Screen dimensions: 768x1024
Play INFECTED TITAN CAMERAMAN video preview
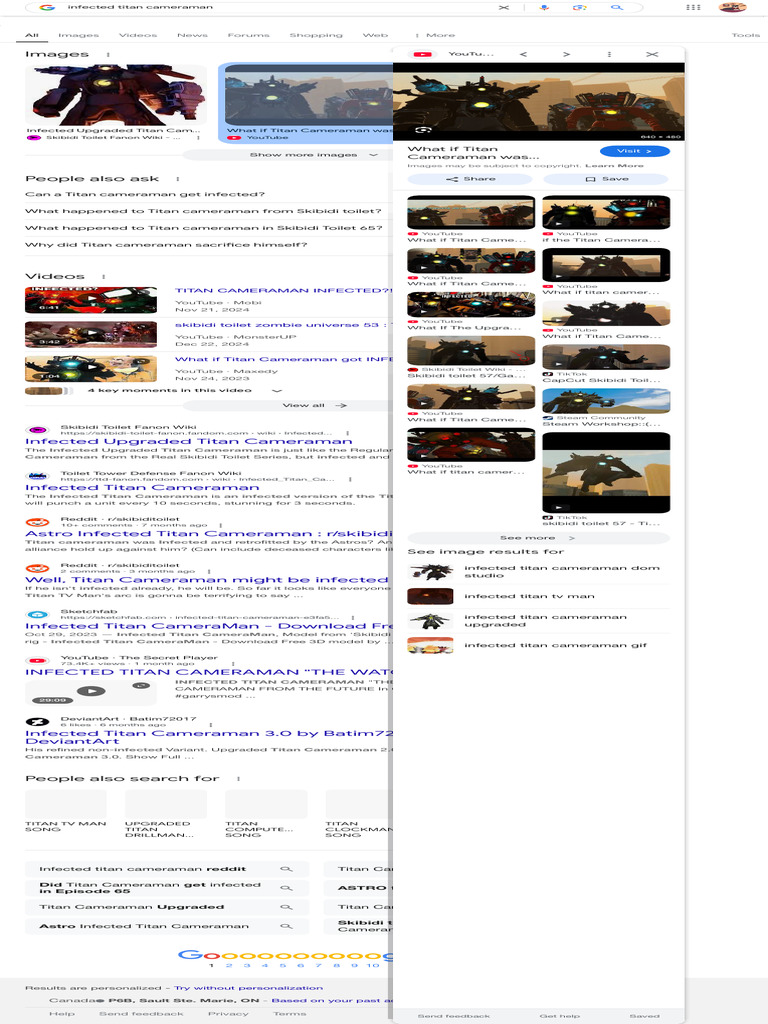[x=91, y=691]
